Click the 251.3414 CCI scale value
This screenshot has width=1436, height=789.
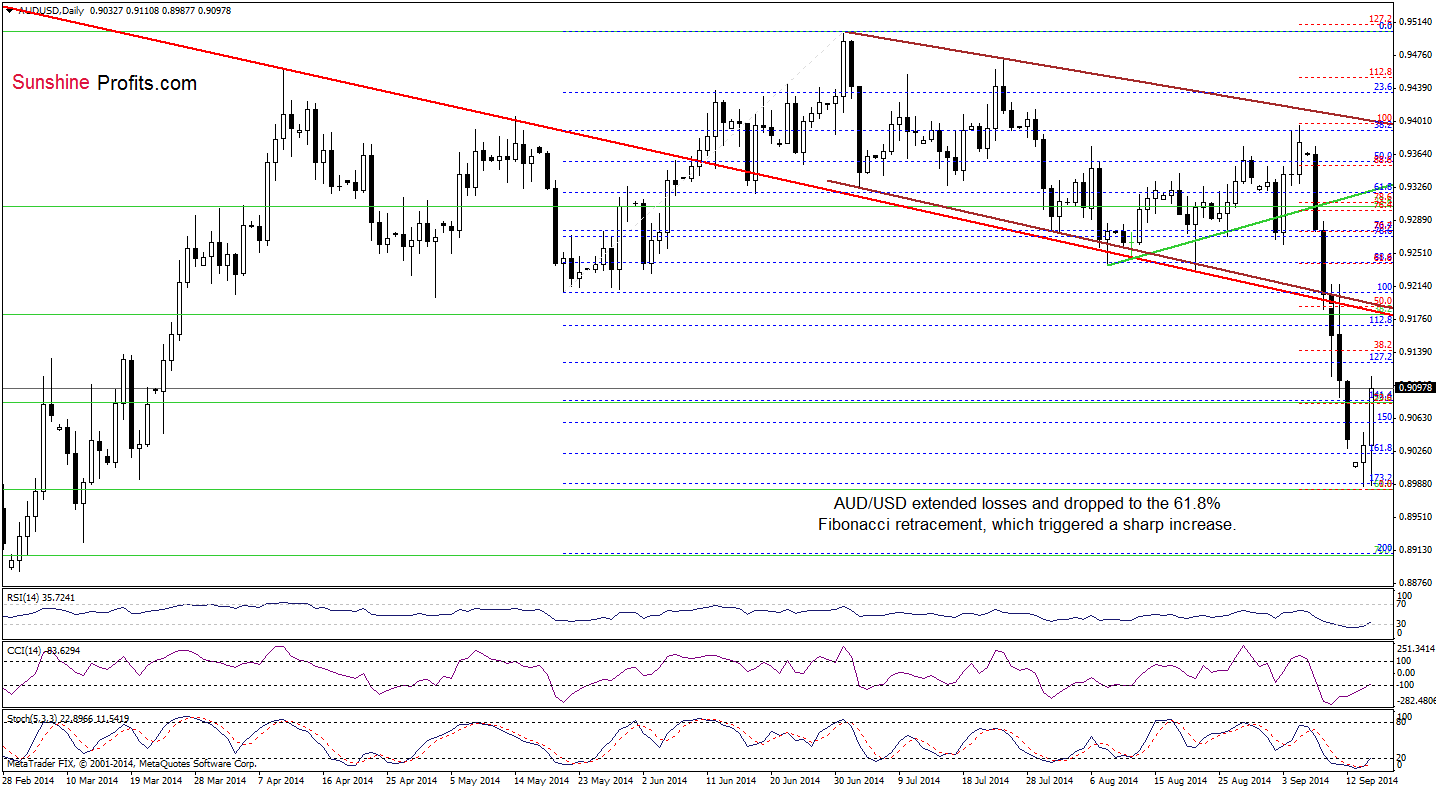(x=1418, y=649)
